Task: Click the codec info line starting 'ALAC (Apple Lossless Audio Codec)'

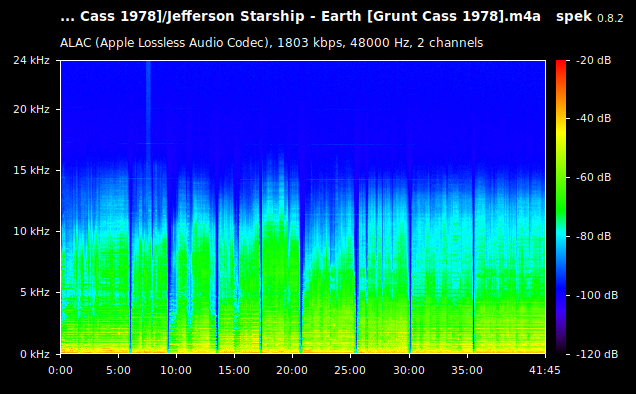Action: click(x=271, y=43)
